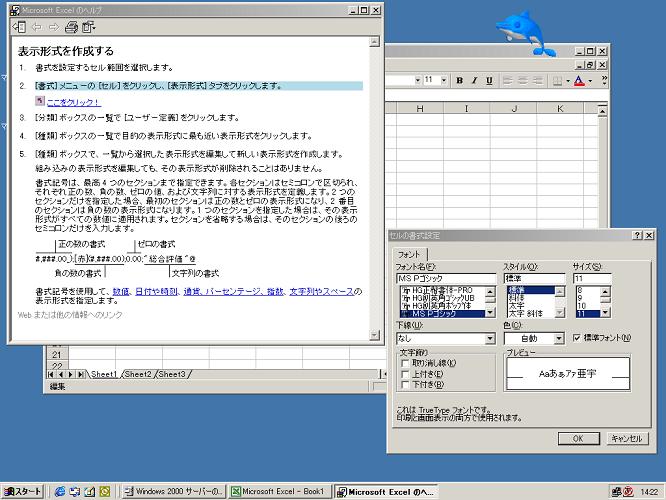The width and height of the screenshot is (666, 500).
Task: Center cell text in Excel toolbar
Action: pyautogui.click(x=523, y=80)
